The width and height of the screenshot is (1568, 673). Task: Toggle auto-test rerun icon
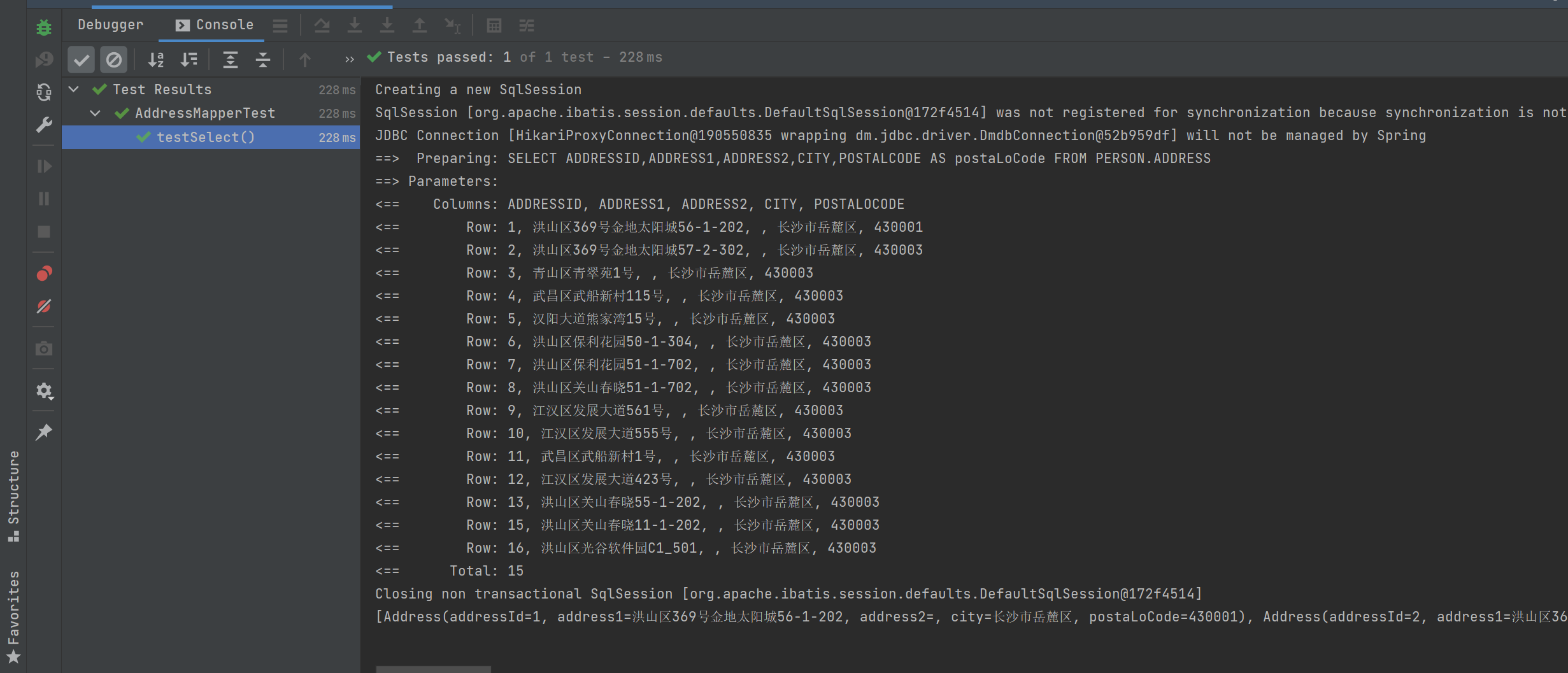[x=43, y=92]
